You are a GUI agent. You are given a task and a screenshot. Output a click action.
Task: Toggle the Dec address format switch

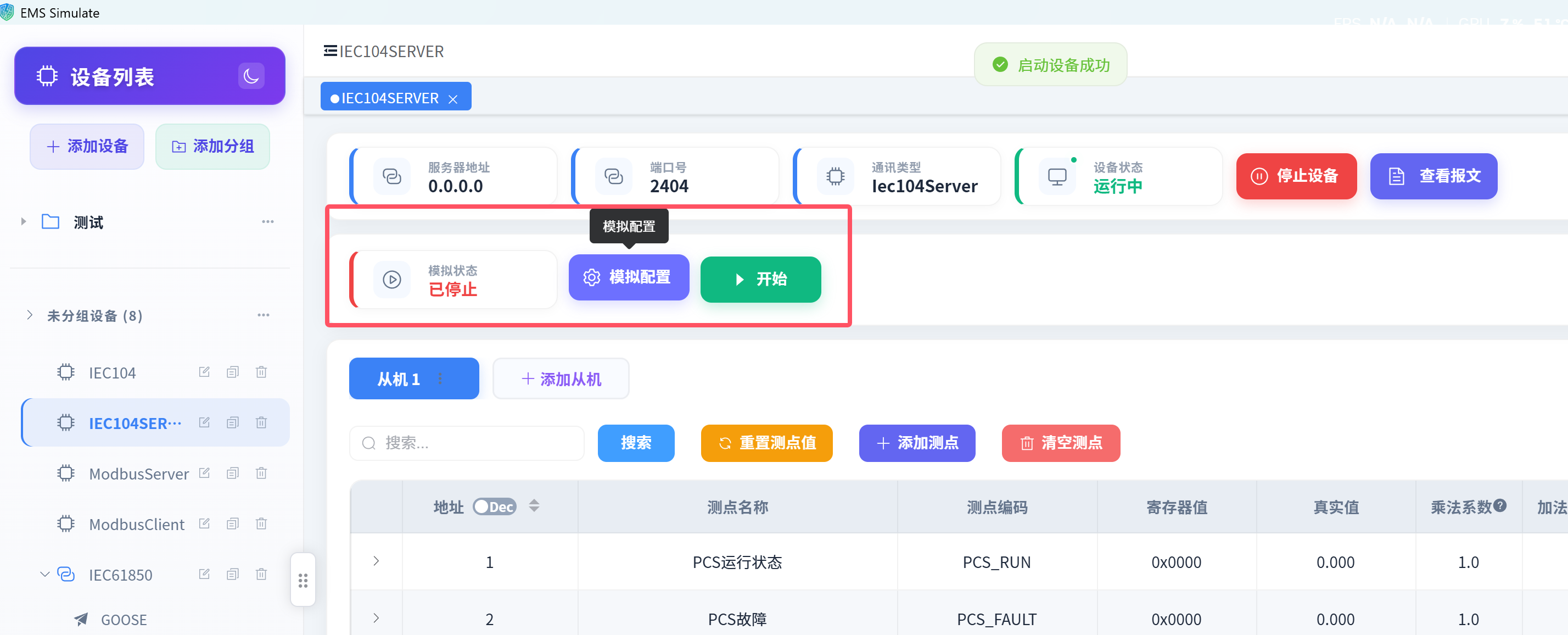(x=494, y=506)
